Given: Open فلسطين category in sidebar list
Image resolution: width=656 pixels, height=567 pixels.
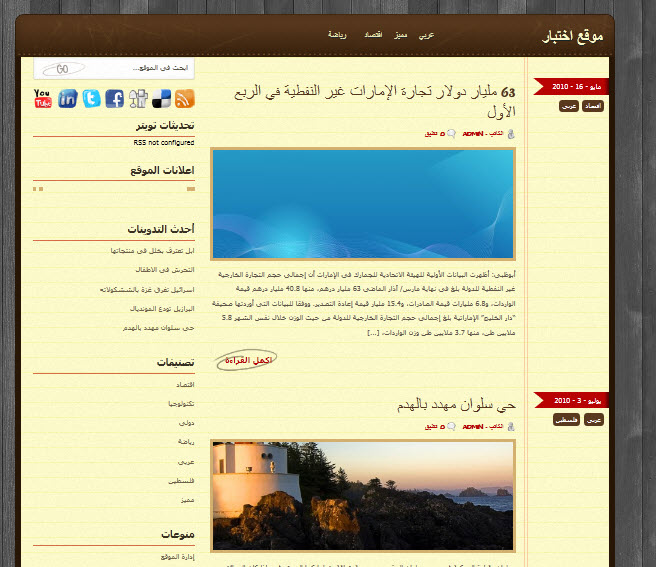Looking at the screenshot, I should pos(181,481).
